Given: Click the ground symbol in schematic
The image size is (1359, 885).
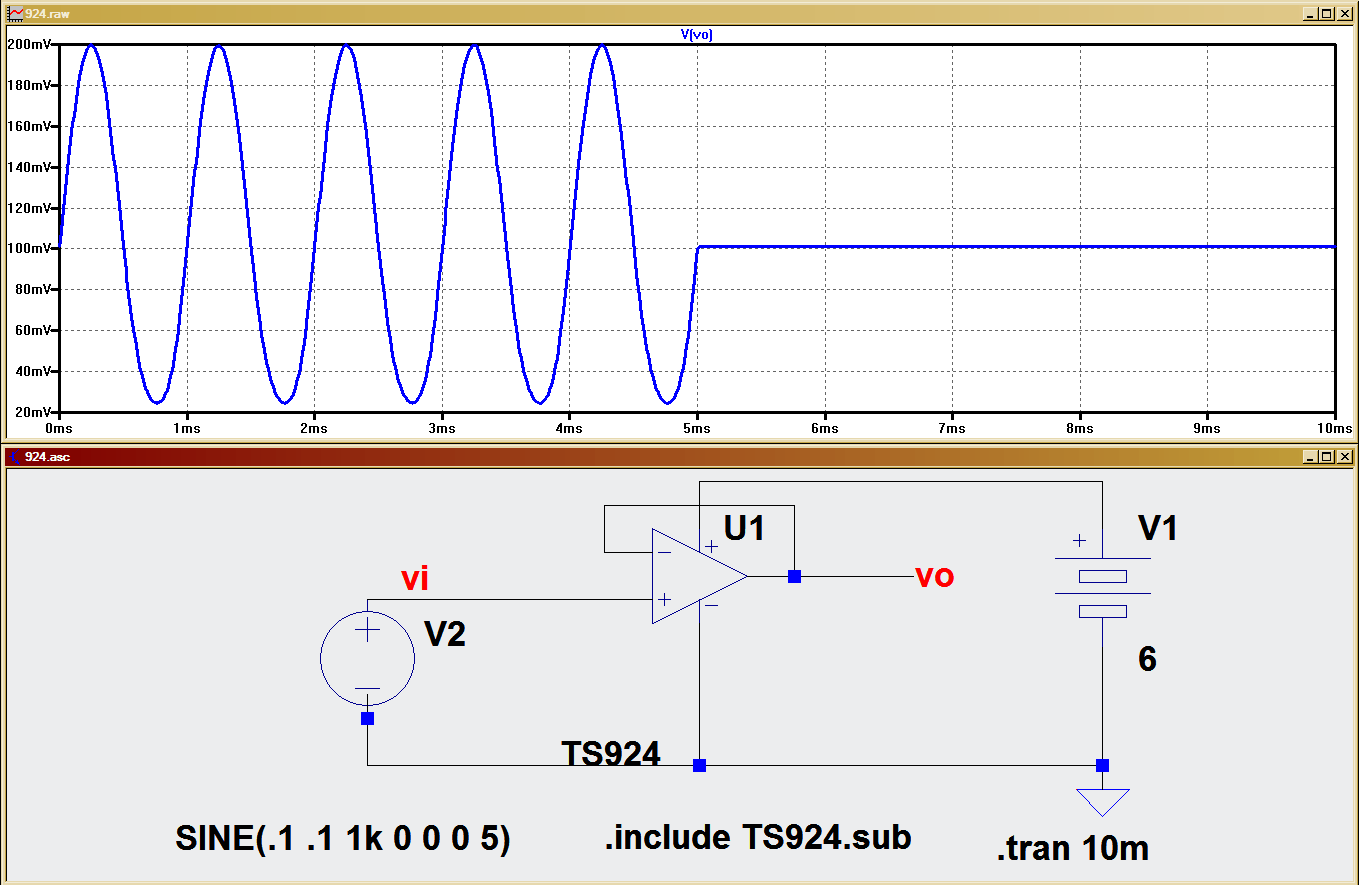Looking at the screenshot, I should (1103, 802).
